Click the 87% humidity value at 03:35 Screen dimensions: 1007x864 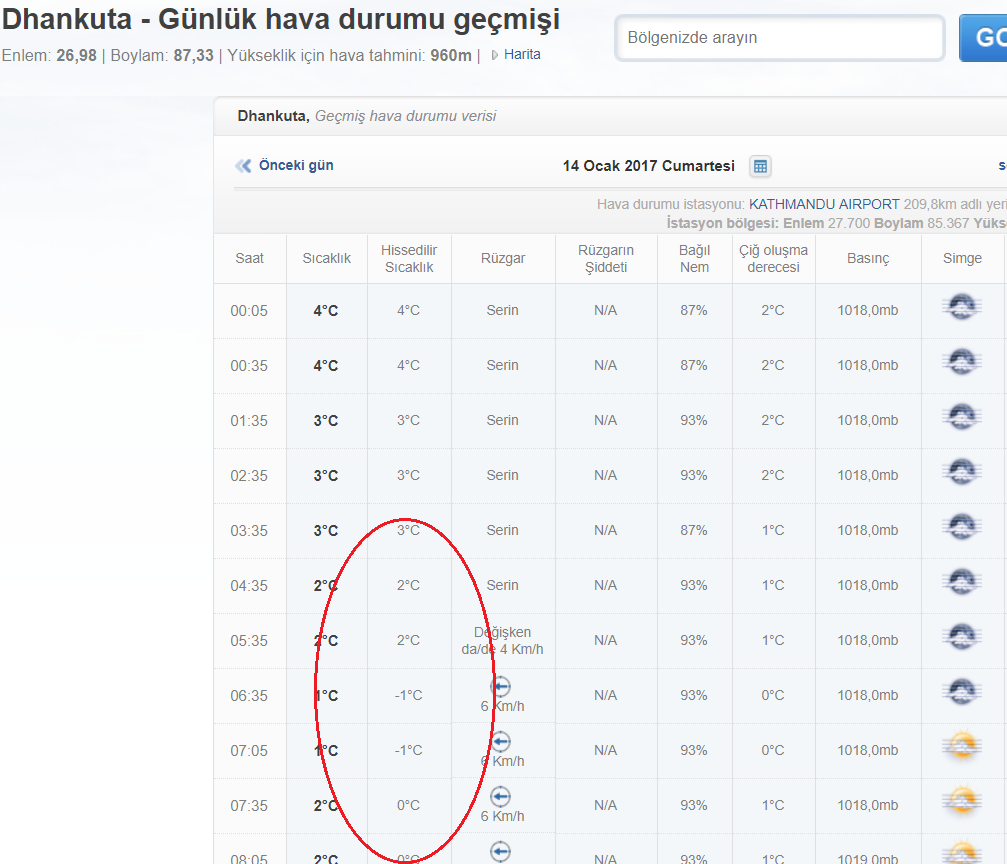[x=694, y=531]
